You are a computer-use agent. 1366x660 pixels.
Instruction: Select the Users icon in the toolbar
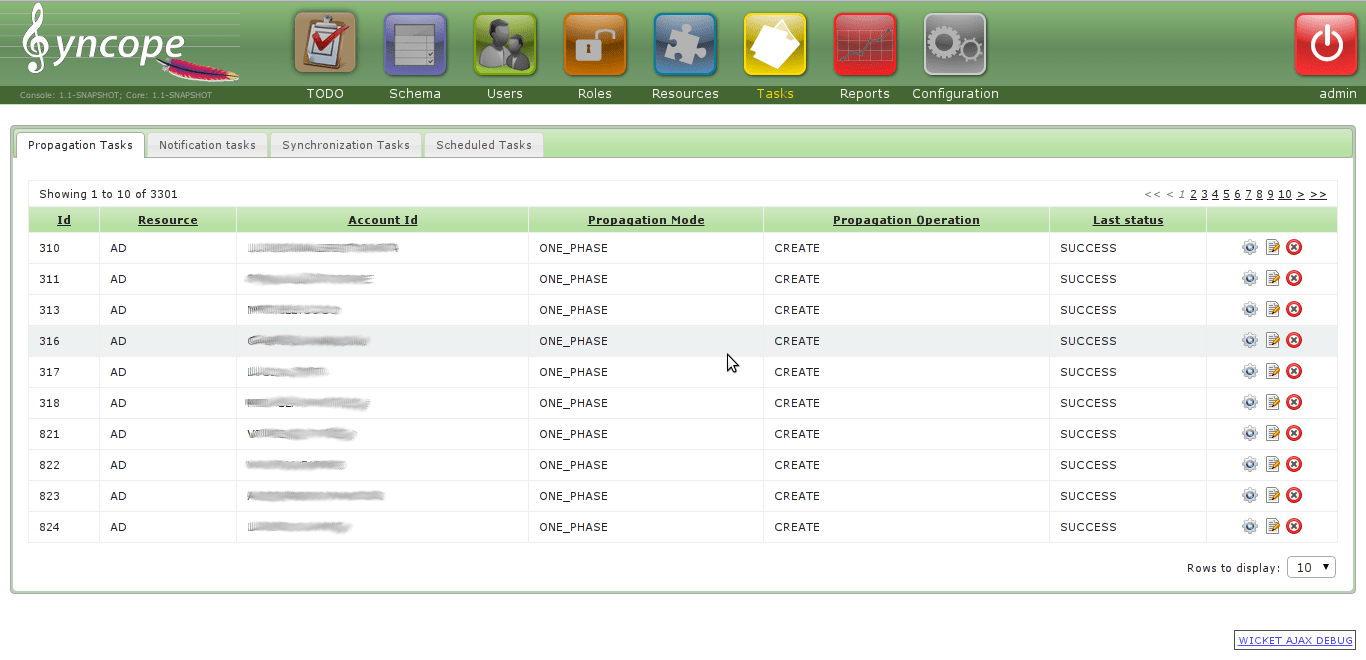(x=505, y=45)
